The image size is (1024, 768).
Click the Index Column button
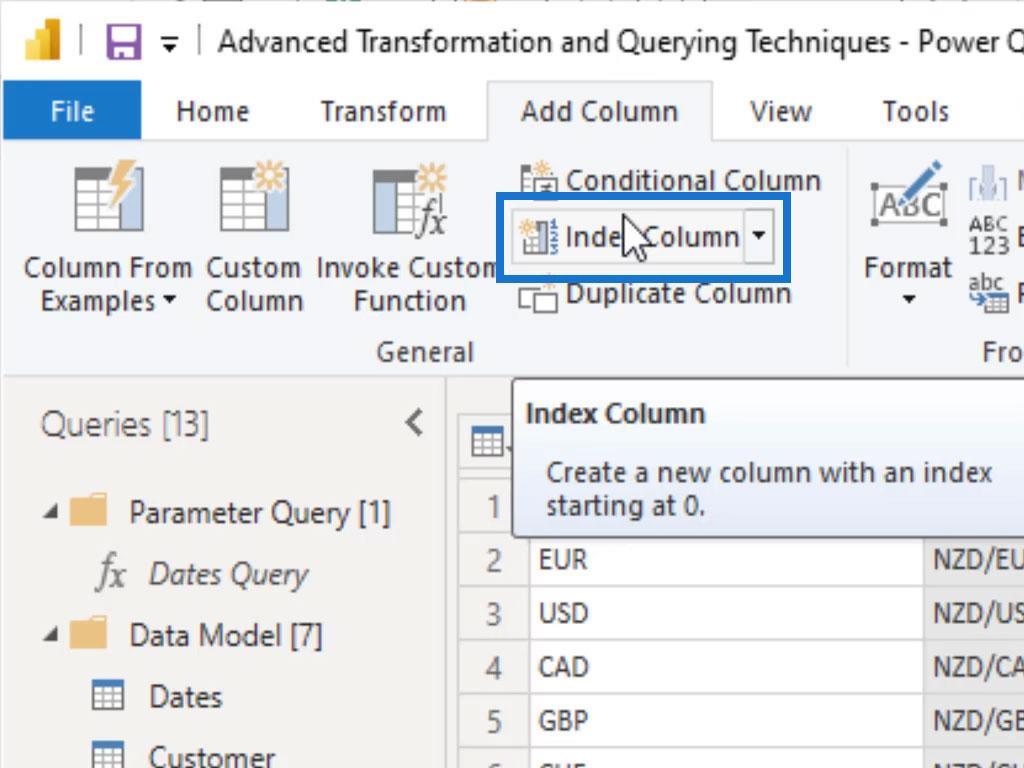[x=628, y=236]
